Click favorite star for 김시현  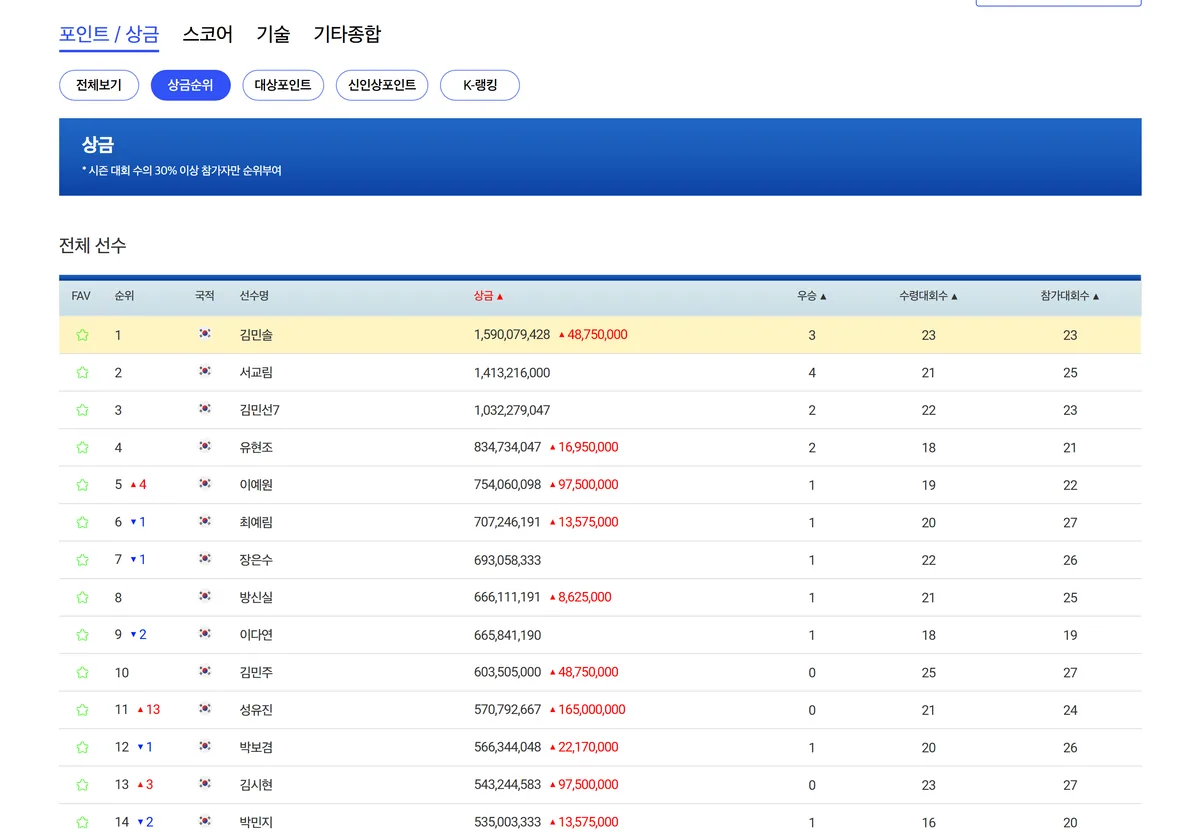82,785
